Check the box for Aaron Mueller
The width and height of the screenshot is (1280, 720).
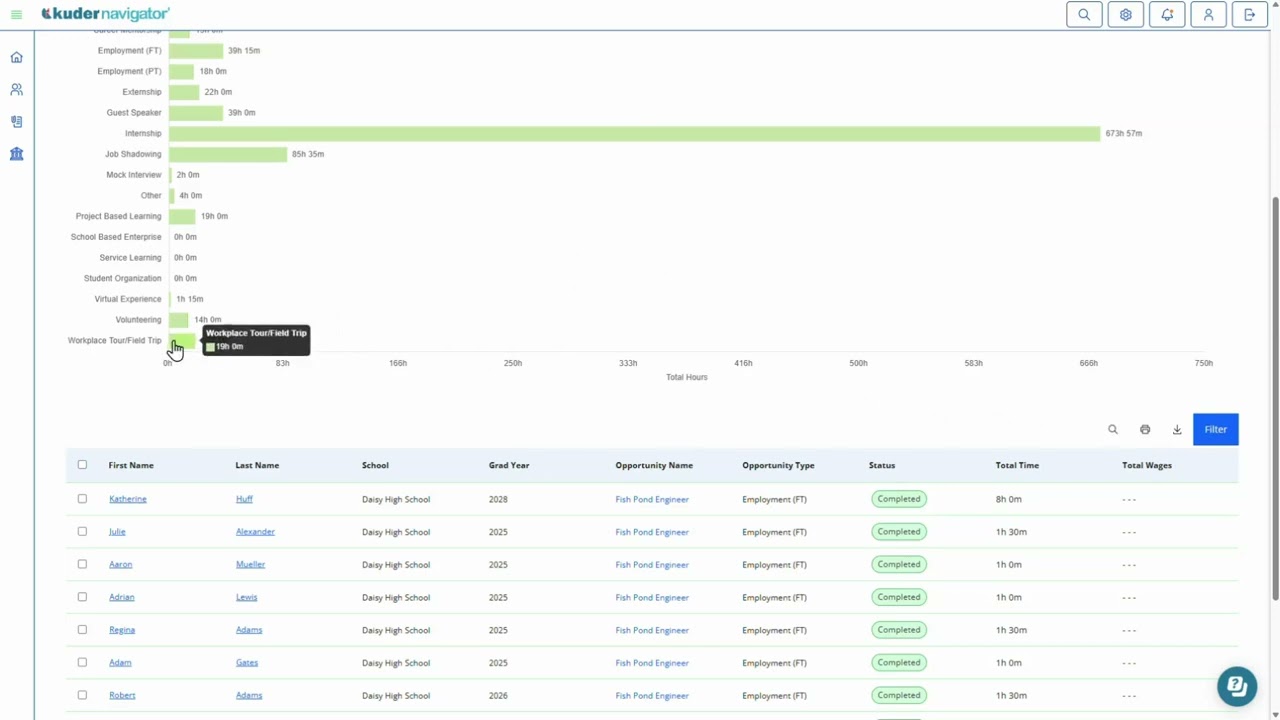tap(82, 564)
